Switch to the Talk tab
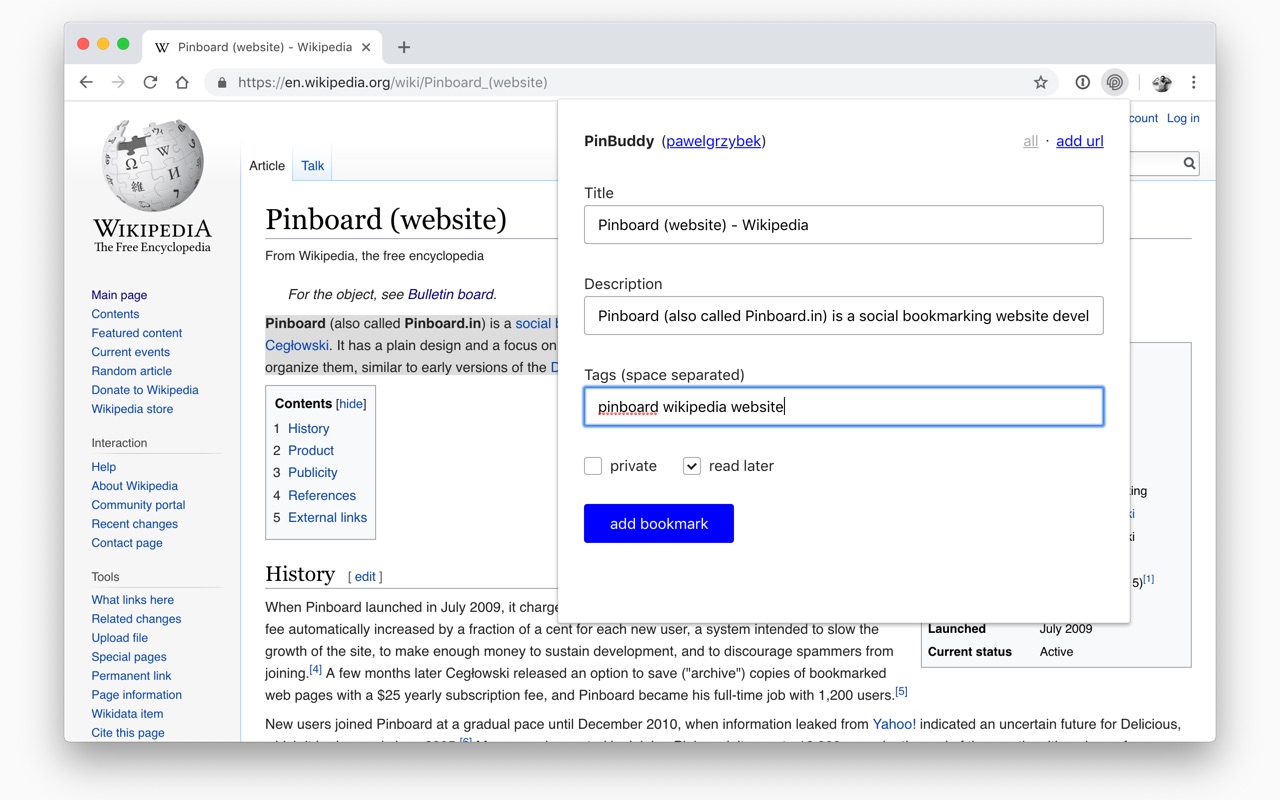Image resolution: width=1280 pixels, height=800 pixels. (x=313, y=166)
